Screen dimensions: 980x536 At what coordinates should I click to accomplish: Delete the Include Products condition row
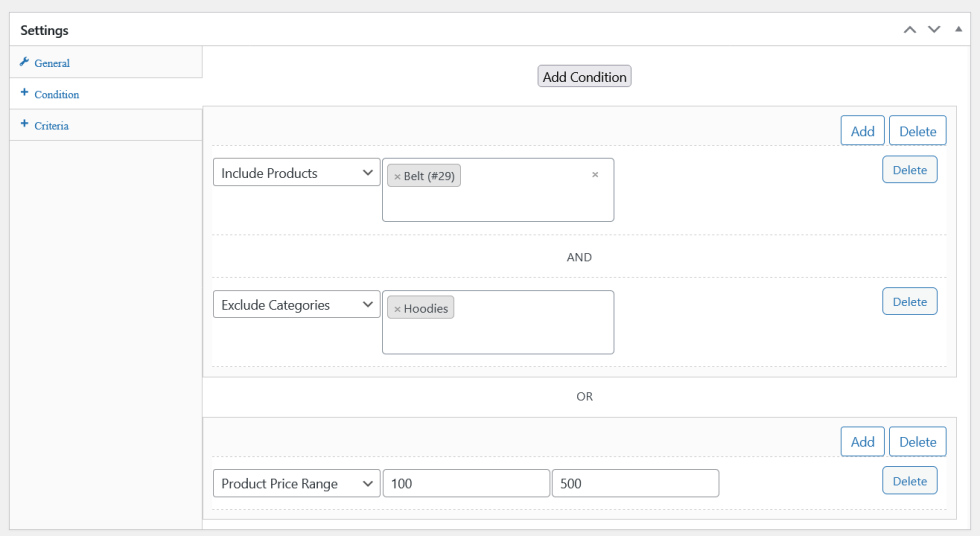(x=909, y=170)
